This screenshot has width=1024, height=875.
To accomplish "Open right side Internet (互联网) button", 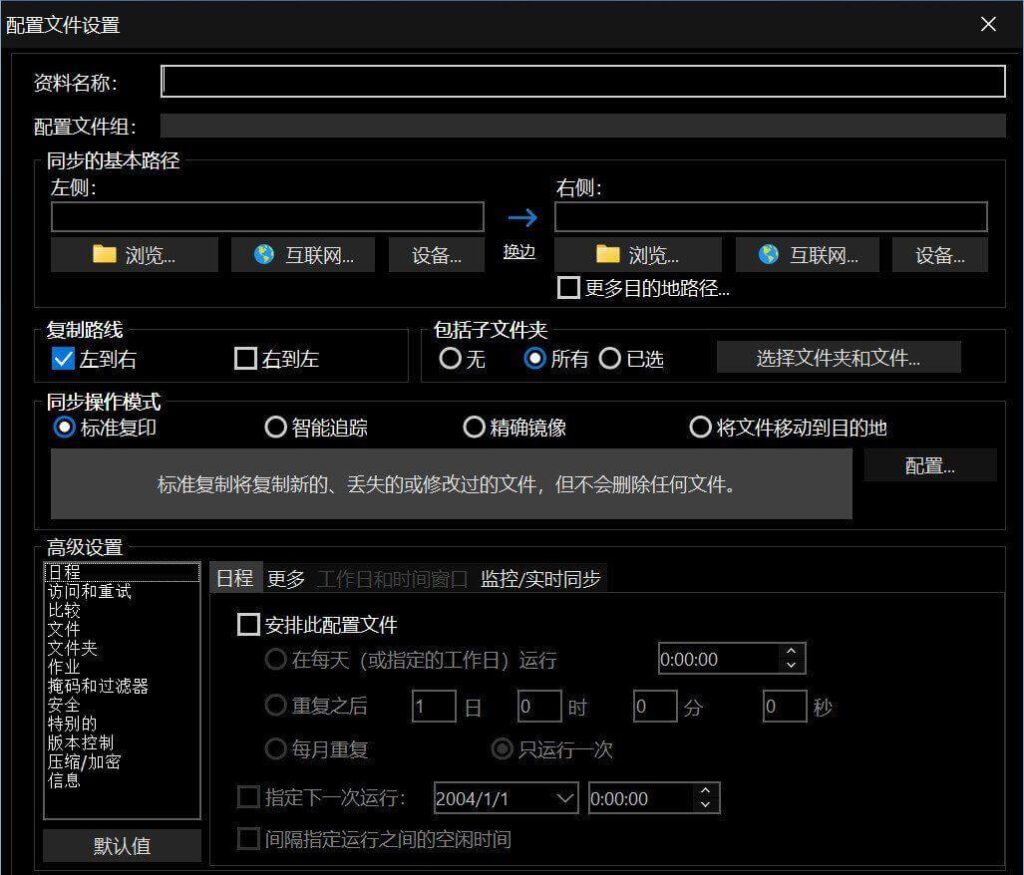I will coord(807,255).
